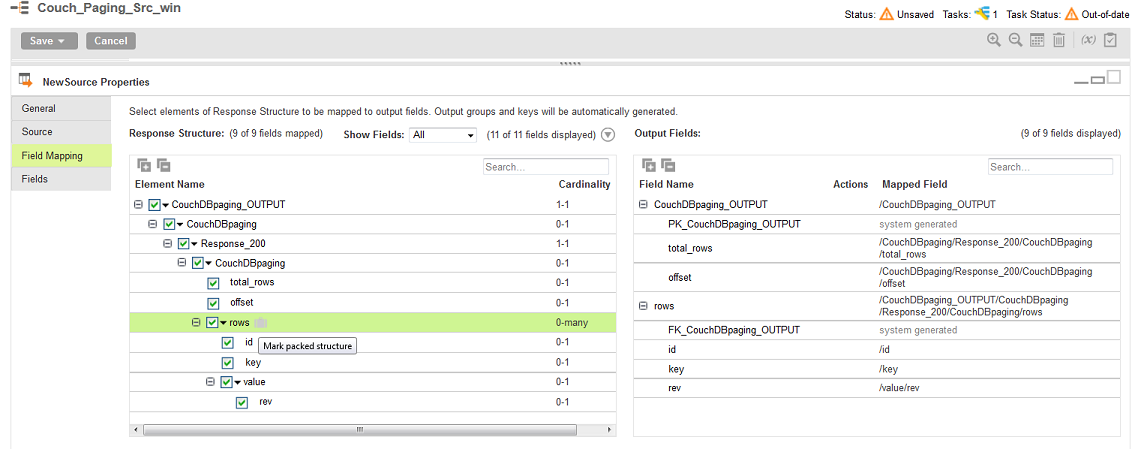Restore the properties panel size
1135x449 pixels.
[1097, 80]
